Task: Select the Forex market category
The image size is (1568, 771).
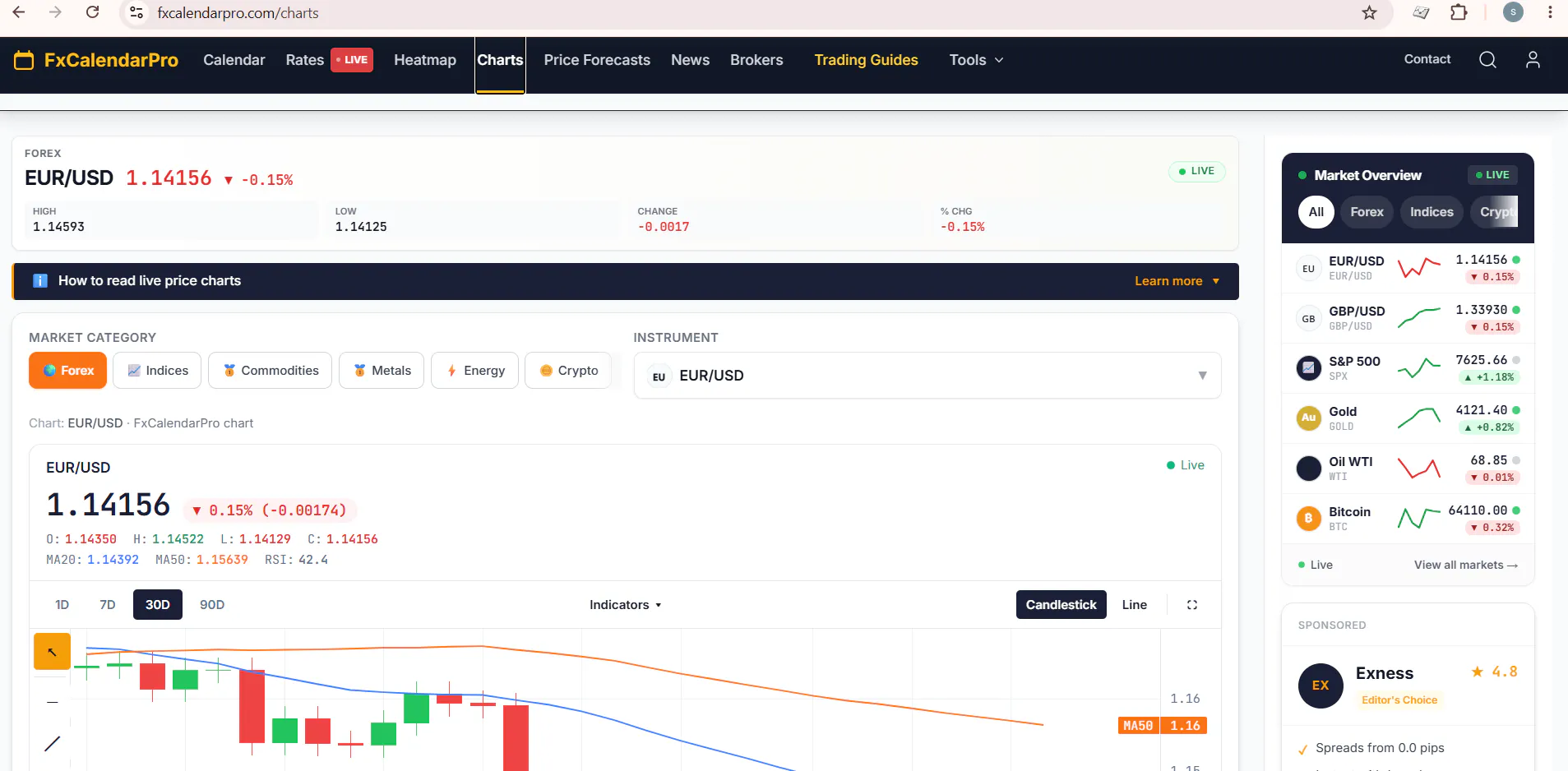Action: point(68,371)
